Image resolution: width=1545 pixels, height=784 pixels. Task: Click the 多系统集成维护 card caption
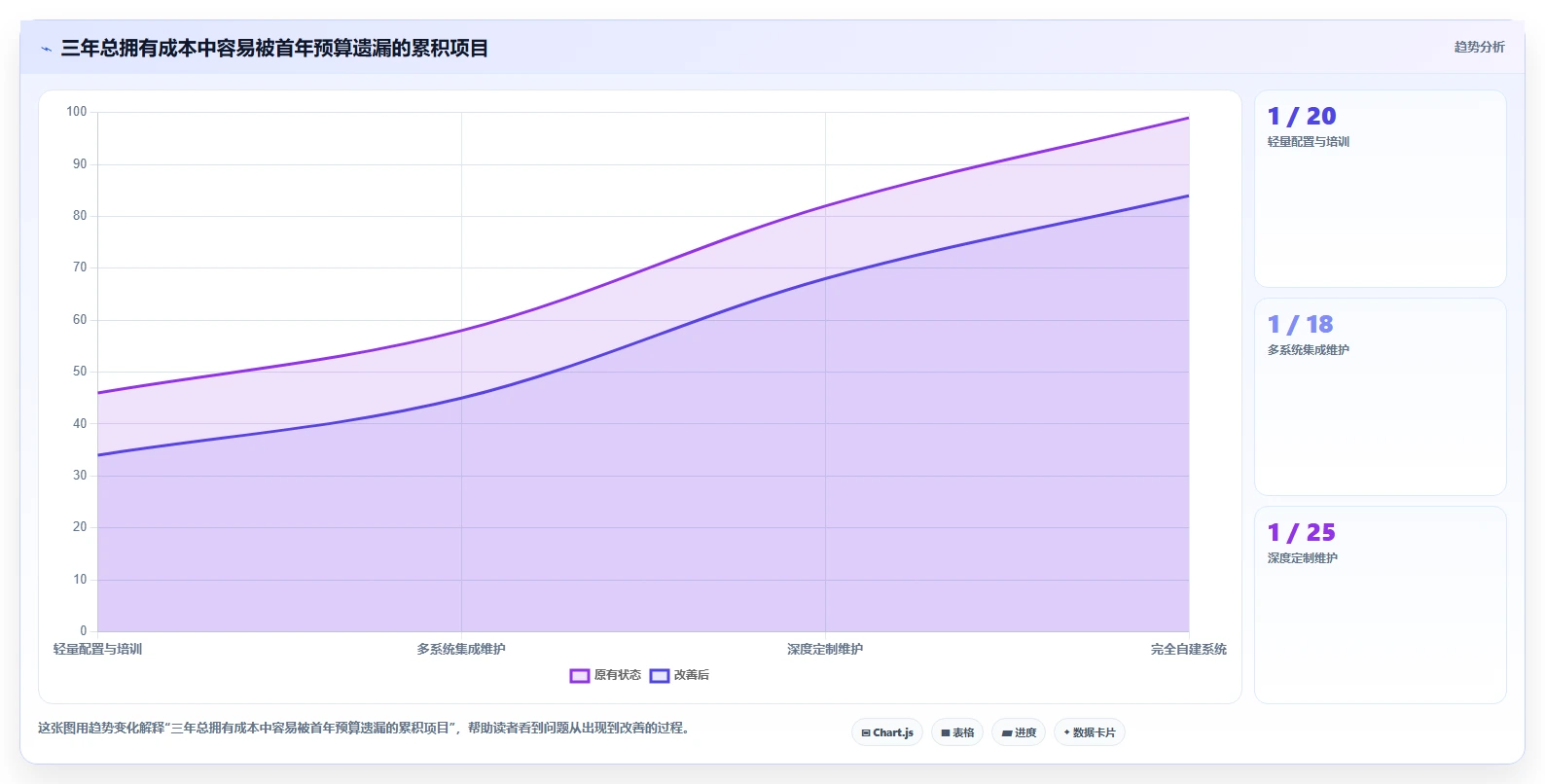point(1308,350)
